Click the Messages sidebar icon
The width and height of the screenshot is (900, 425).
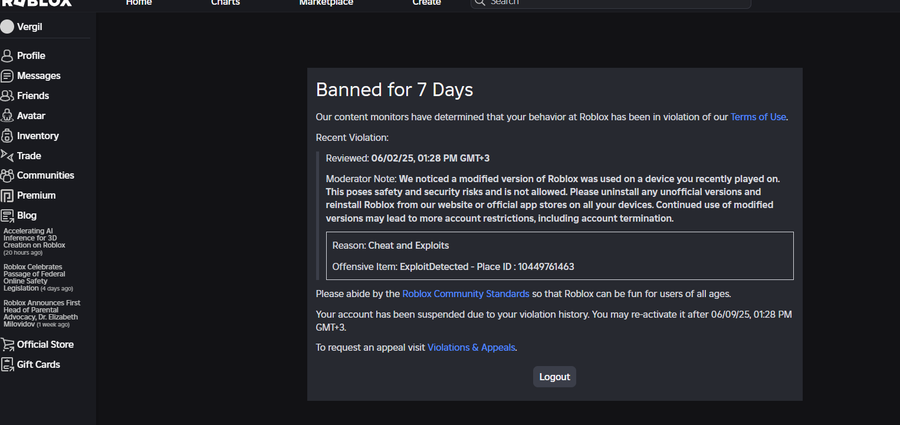click(7, 76)
